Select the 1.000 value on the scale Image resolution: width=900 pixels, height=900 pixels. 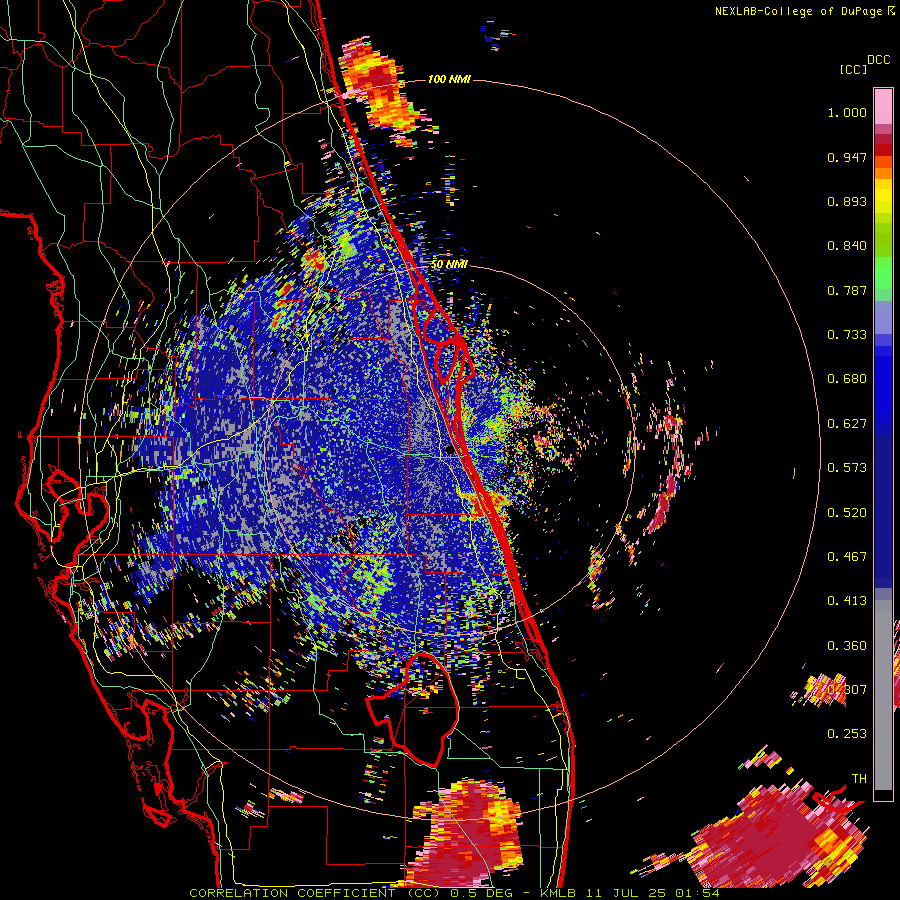[847, 112]
